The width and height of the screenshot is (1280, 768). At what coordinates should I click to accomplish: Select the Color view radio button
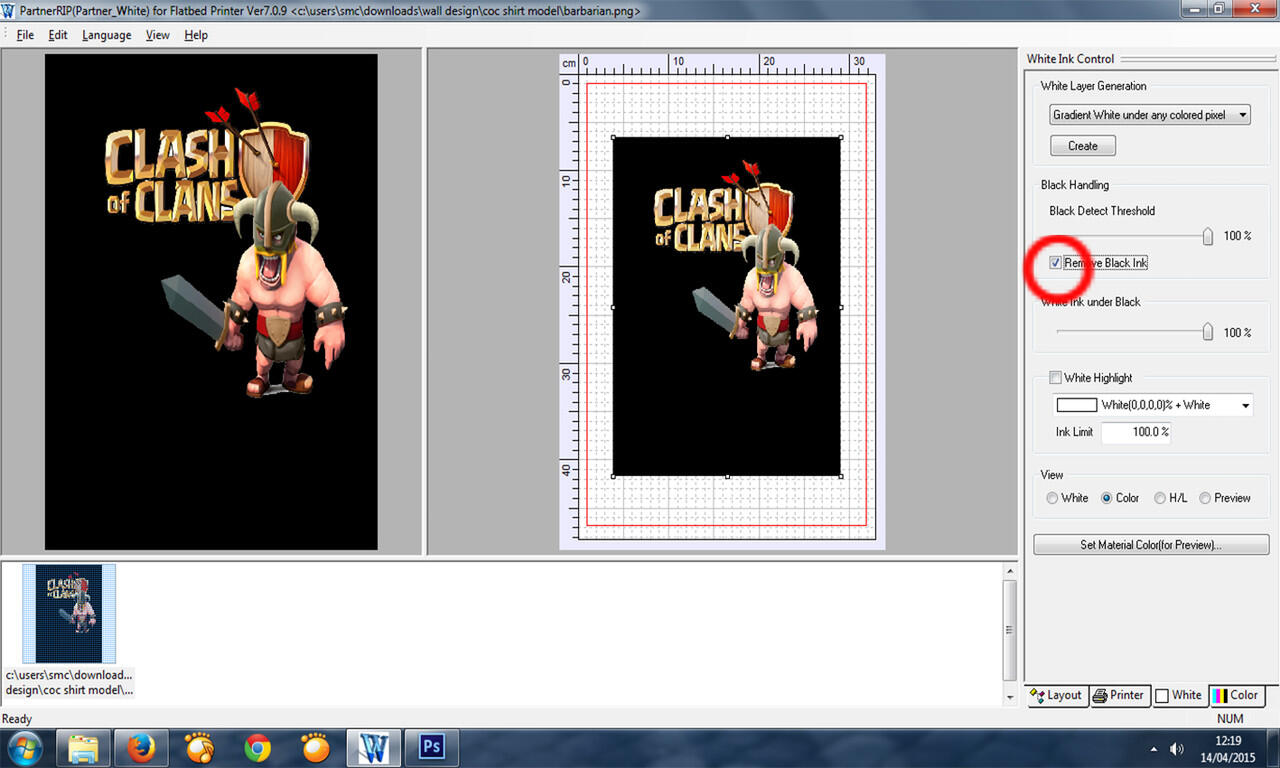1106,498
